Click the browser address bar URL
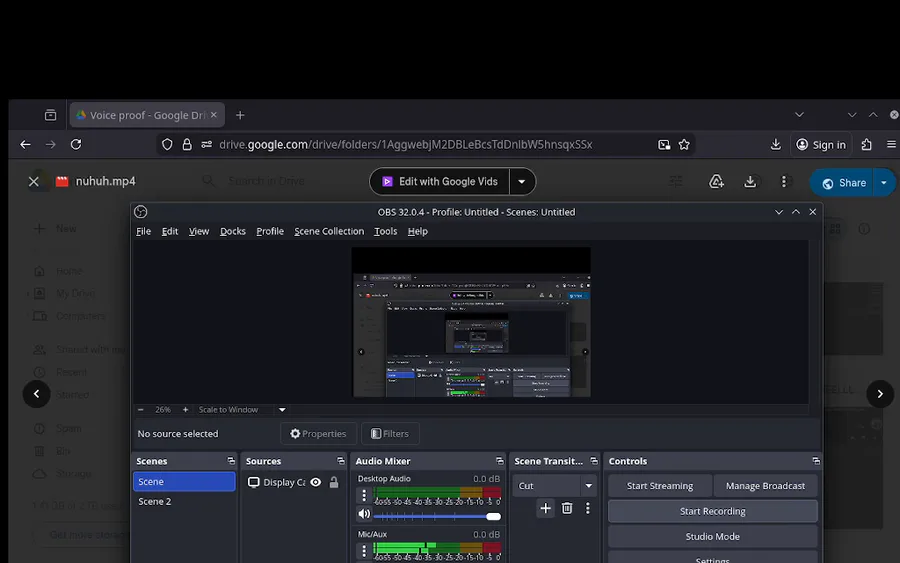This screenshot has height=563, width=900. tap(405, 145)
